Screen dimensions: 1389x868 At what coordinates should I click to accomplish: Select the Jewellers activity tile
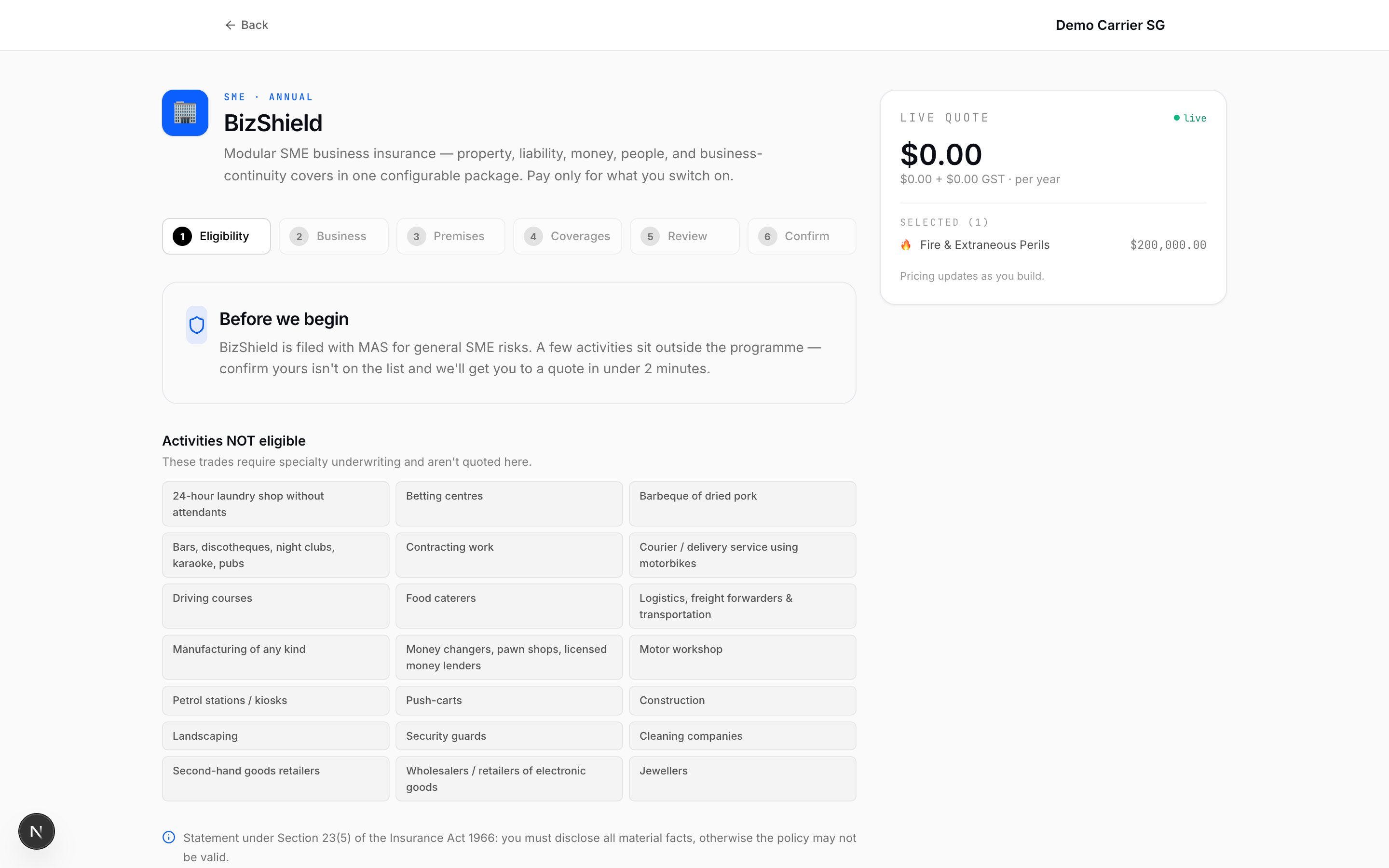pyautogui.click(x=742, y=778)
